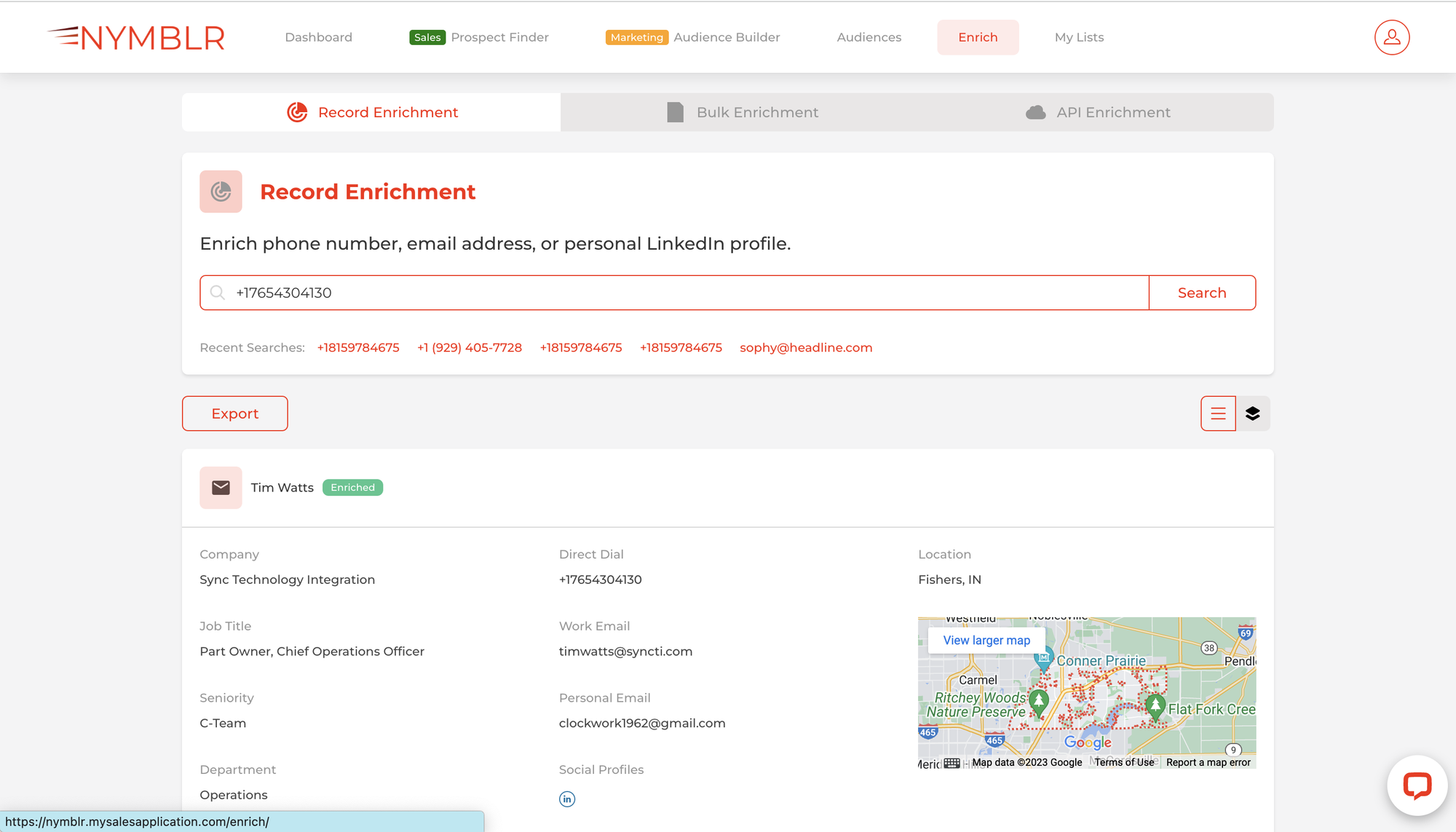Click the Sales badge

pyautogui.click(x=427, y=37)
